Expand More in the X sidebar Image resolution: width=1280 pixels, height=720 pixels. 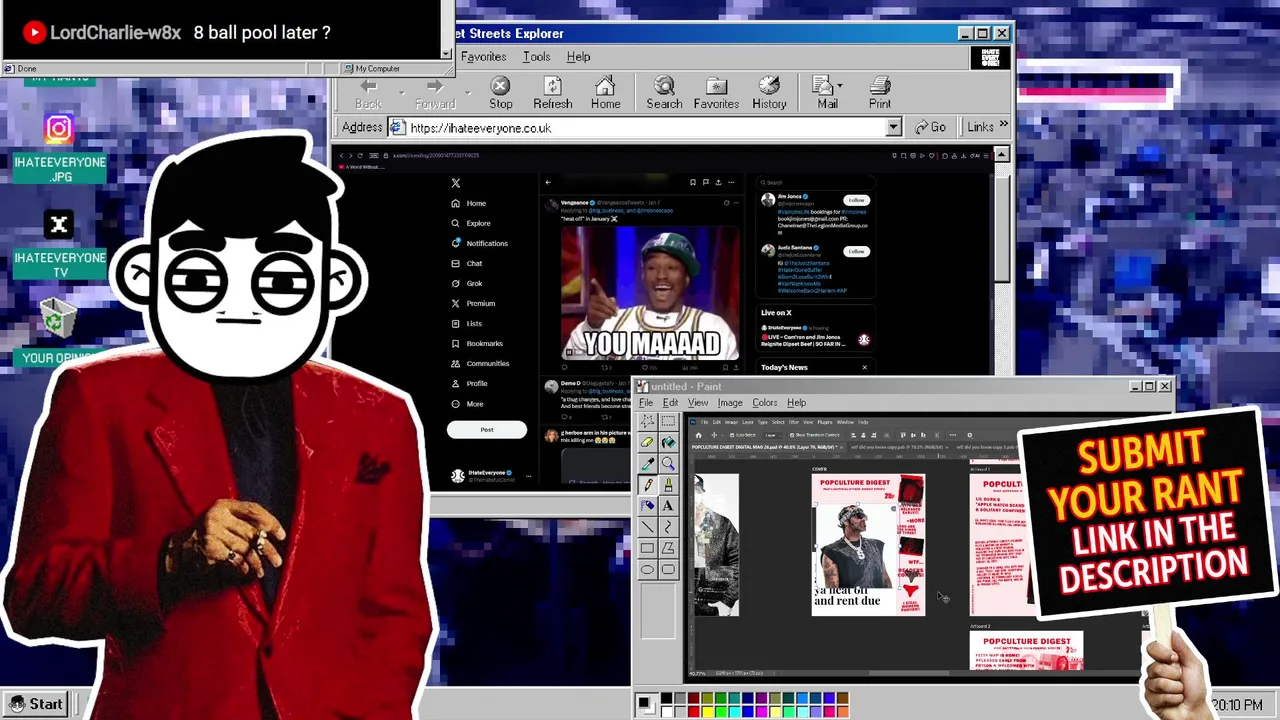click(x=468, y=404)
